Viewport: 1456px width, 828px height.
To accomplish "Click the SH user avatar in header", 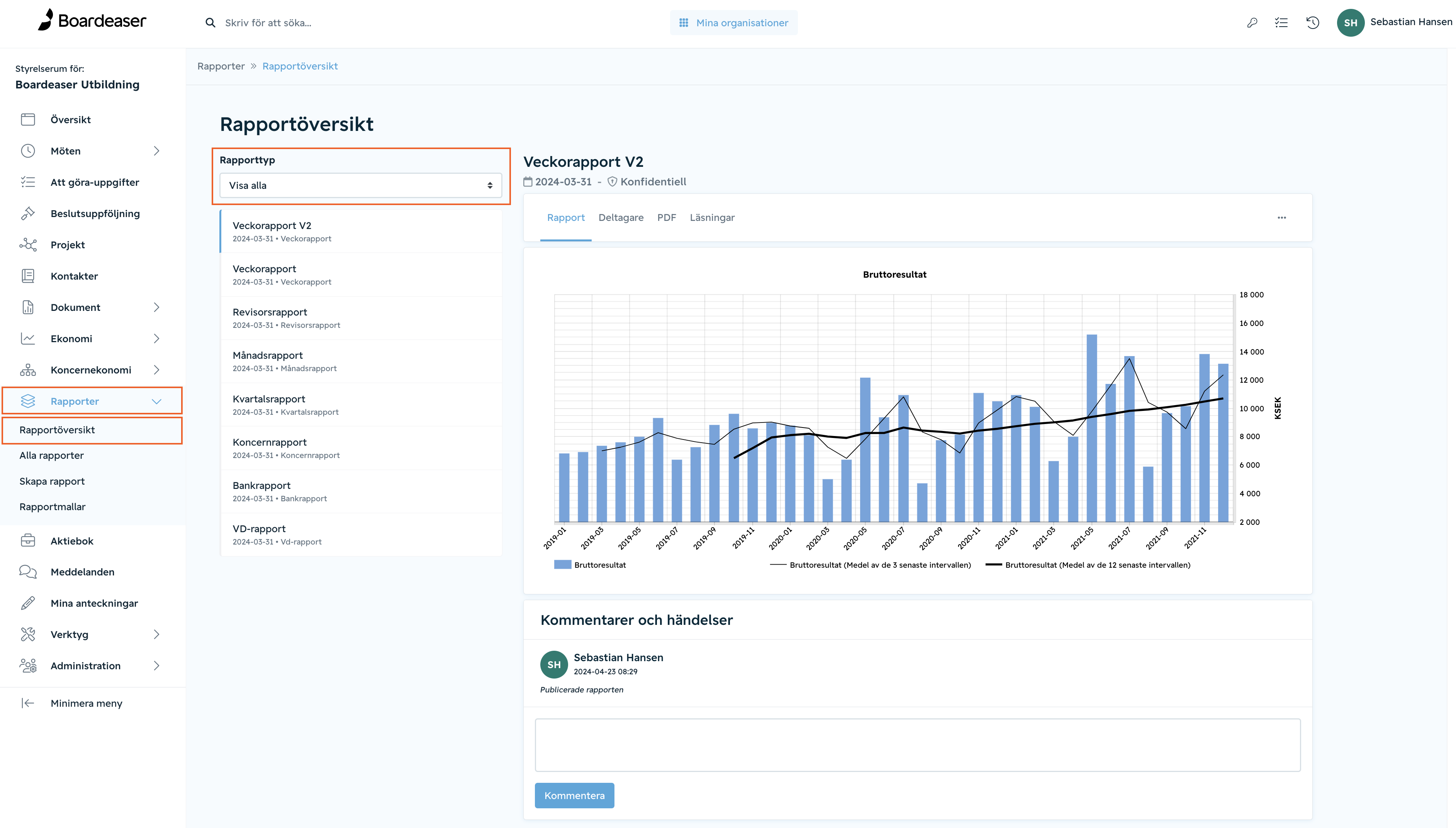I will [x=1351, y=23].
